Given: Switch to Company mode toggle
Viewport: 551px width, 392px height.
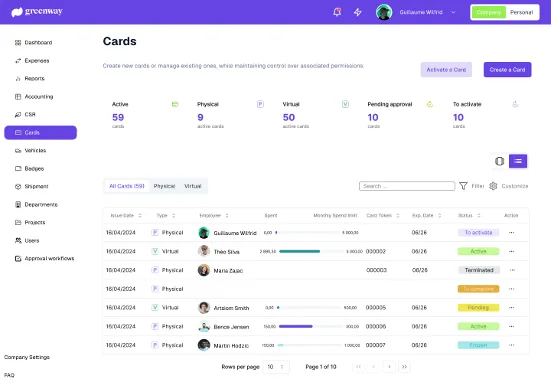Looking at the screenshot, I should coord(489,12).
